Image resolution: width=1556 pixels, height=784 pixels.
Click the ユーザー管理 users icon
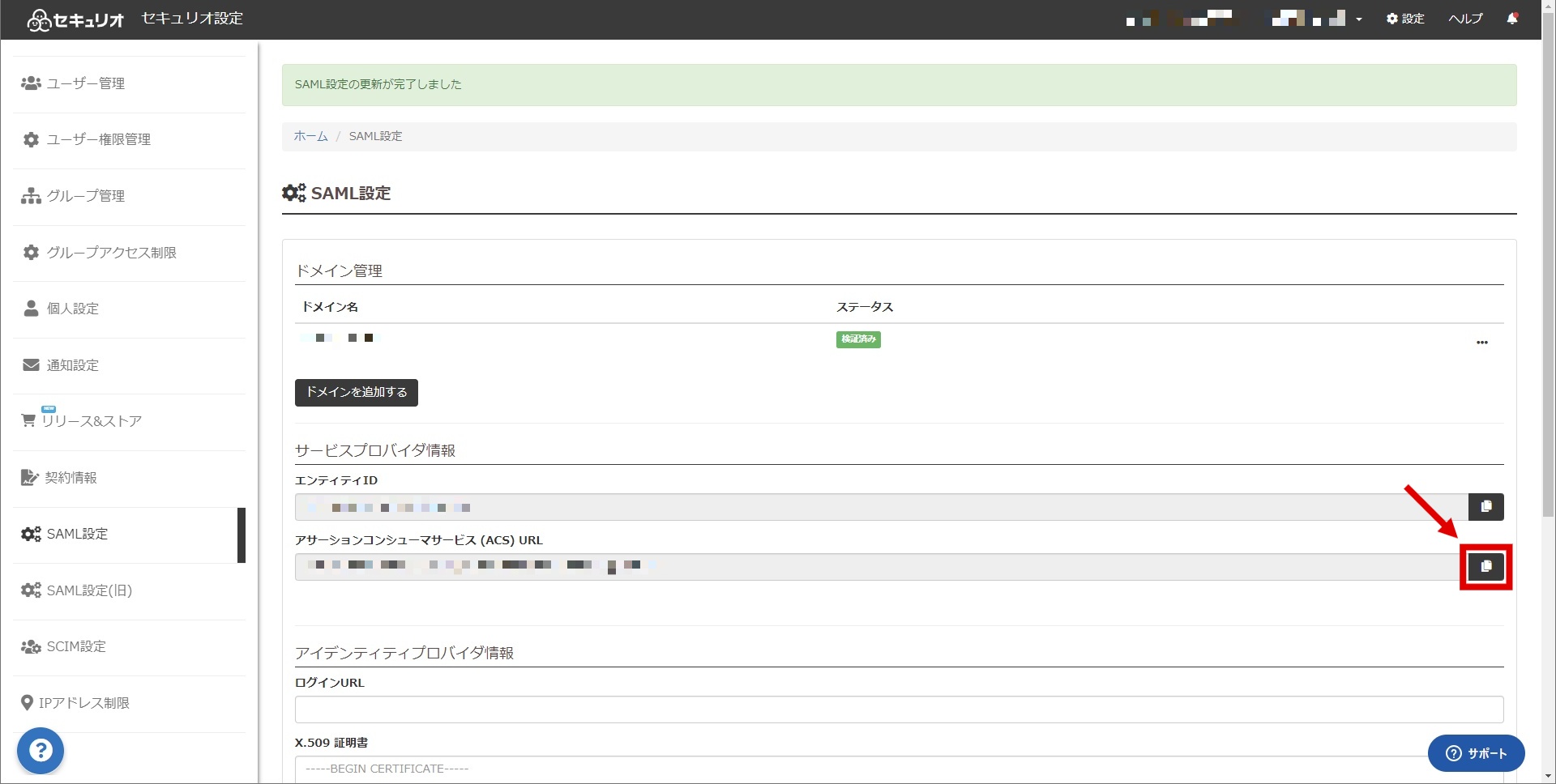31,83
